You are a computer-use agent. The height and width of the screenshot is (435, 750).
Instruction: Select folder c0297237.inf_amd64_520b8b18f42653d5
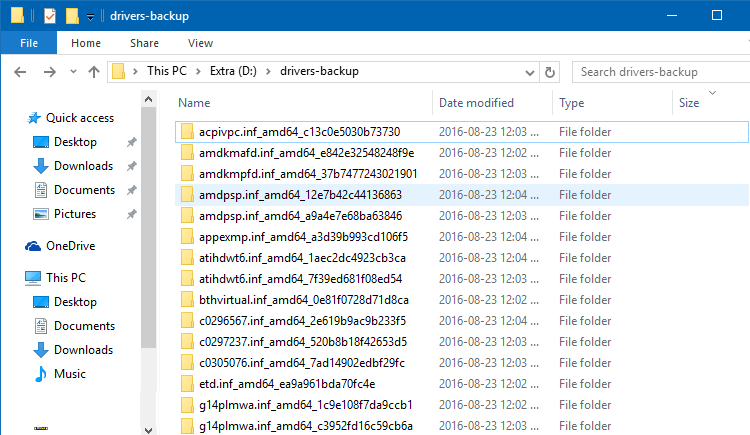point(462,342)
